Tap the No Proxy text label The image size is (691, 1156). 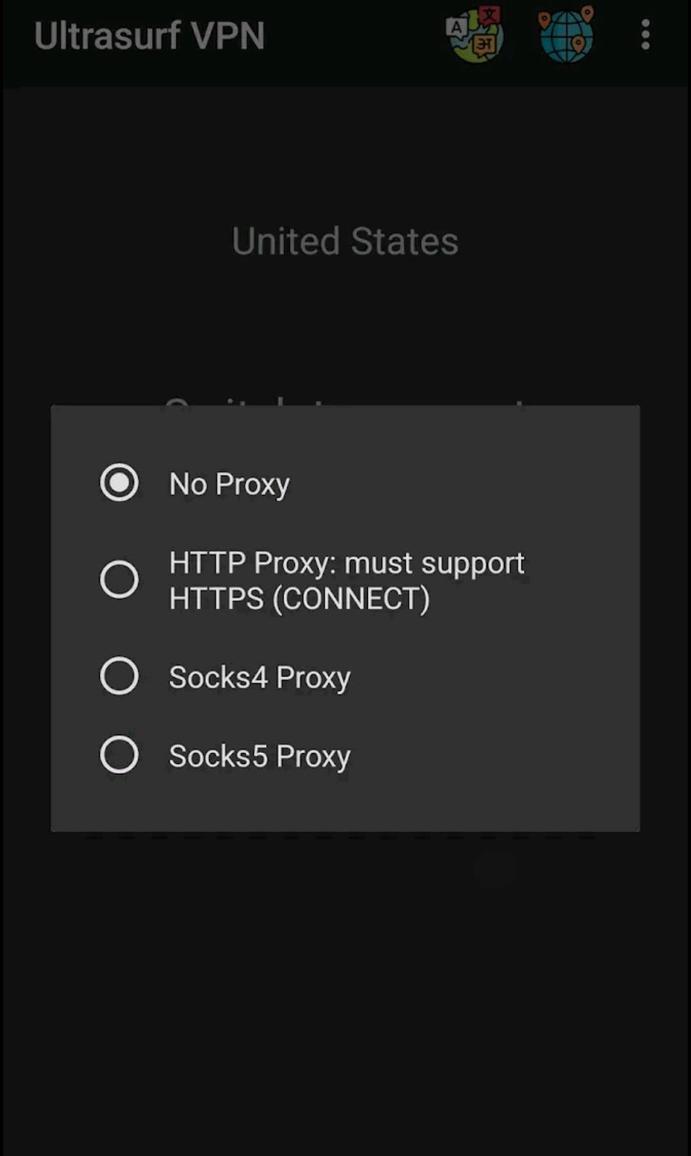pos(229,483)
